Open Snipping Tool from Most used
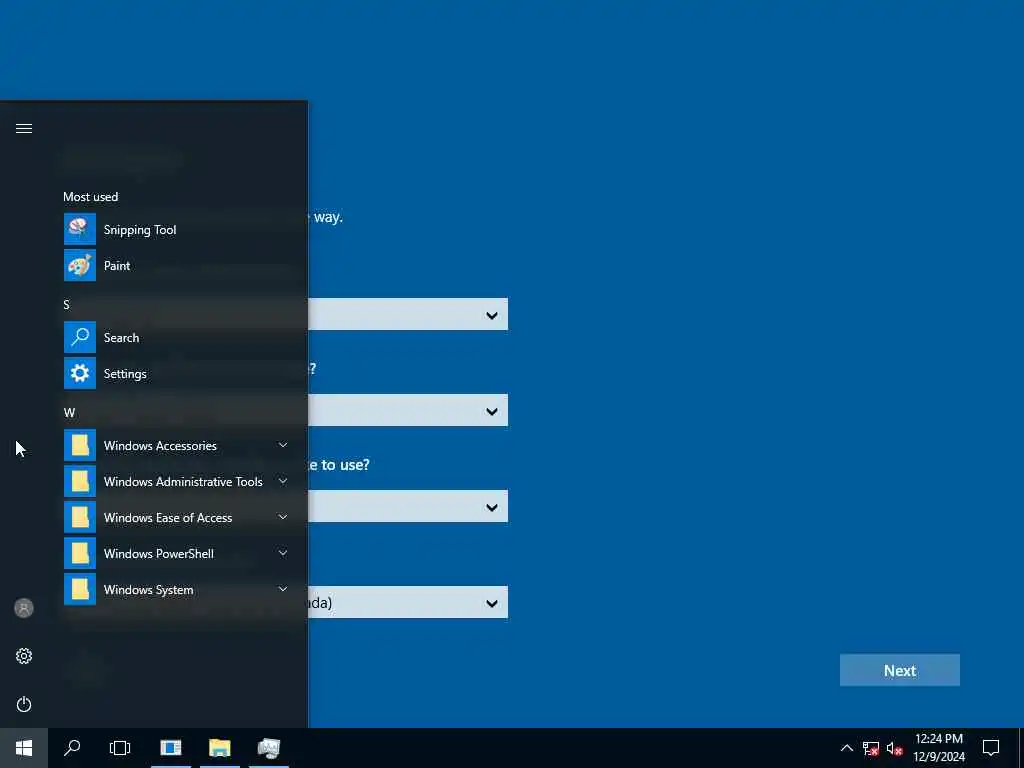The height and width of the screenshot is (768, 1024). (x=185, y=229)
